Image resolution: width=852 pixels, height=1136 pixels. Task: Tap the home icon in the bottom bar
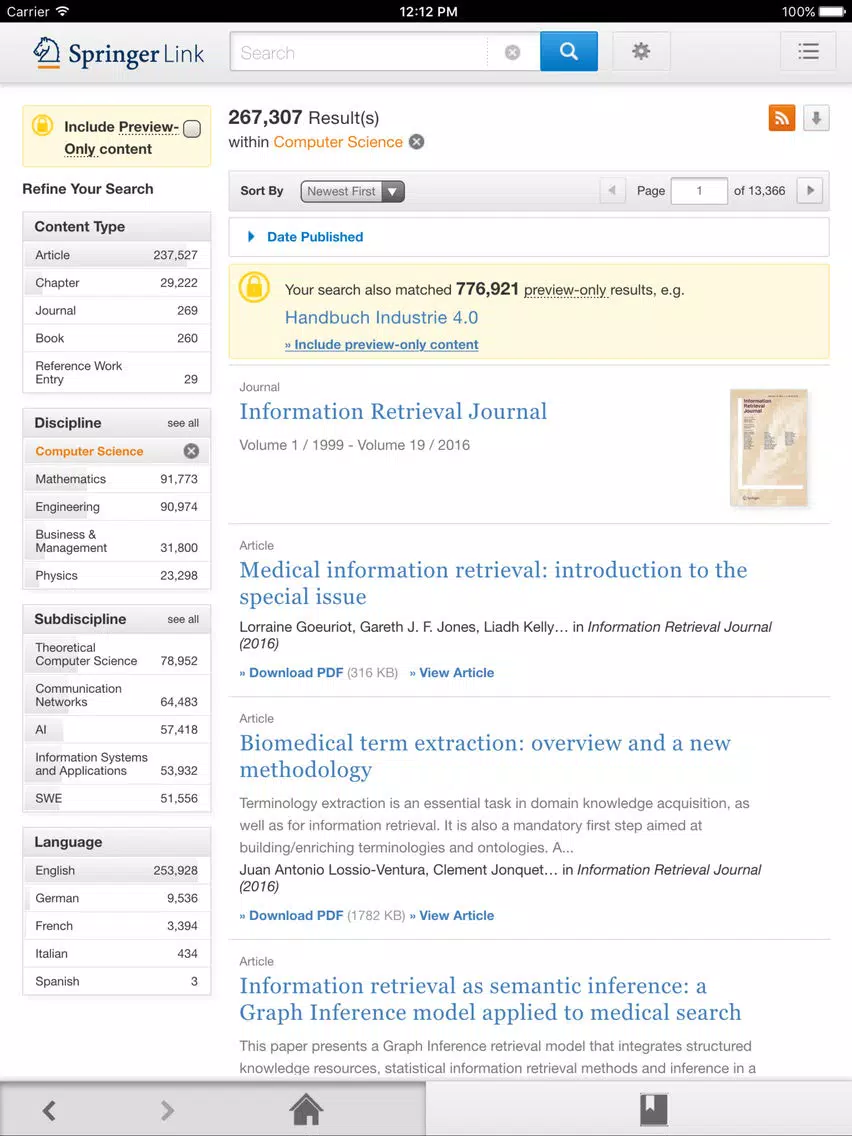(x=306, y=1109)
